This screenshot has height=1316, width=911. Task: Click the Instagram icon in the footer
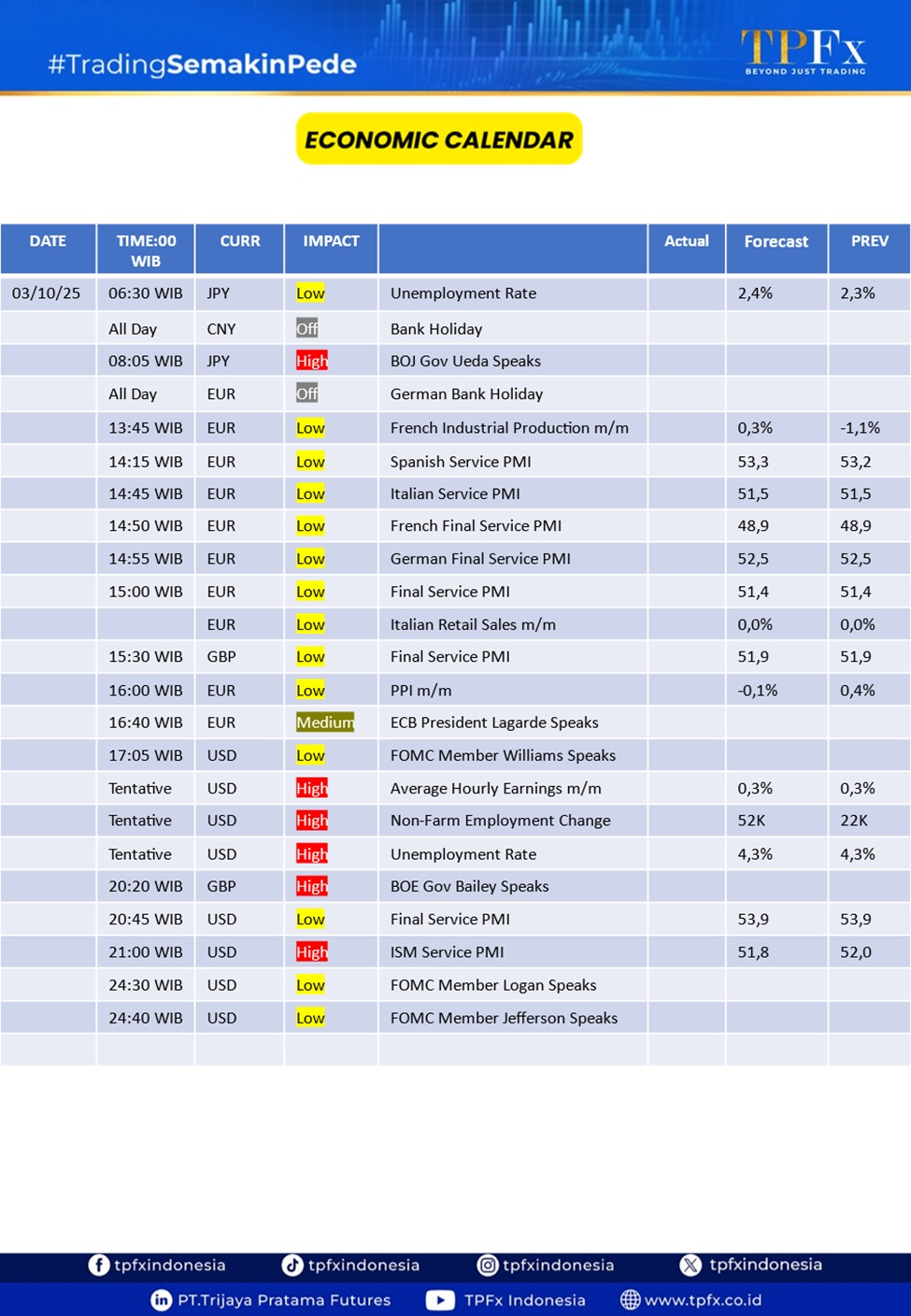488,1265
